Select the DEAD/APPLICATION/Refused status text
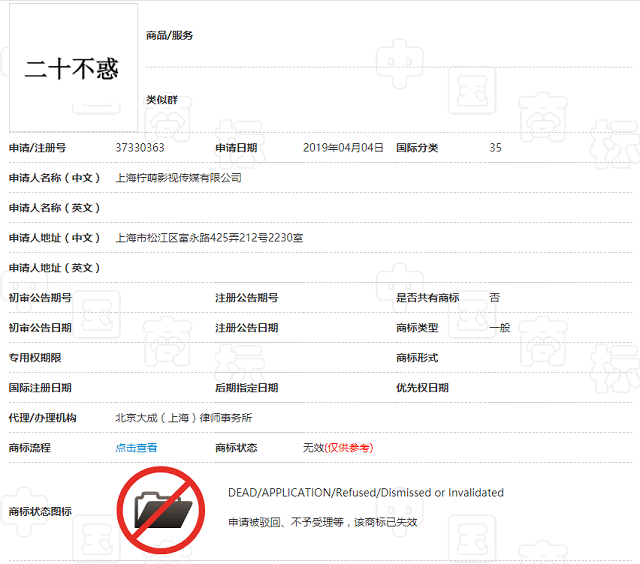The width and height of the screenshot is (640, 564). click(x=366, y=493)
